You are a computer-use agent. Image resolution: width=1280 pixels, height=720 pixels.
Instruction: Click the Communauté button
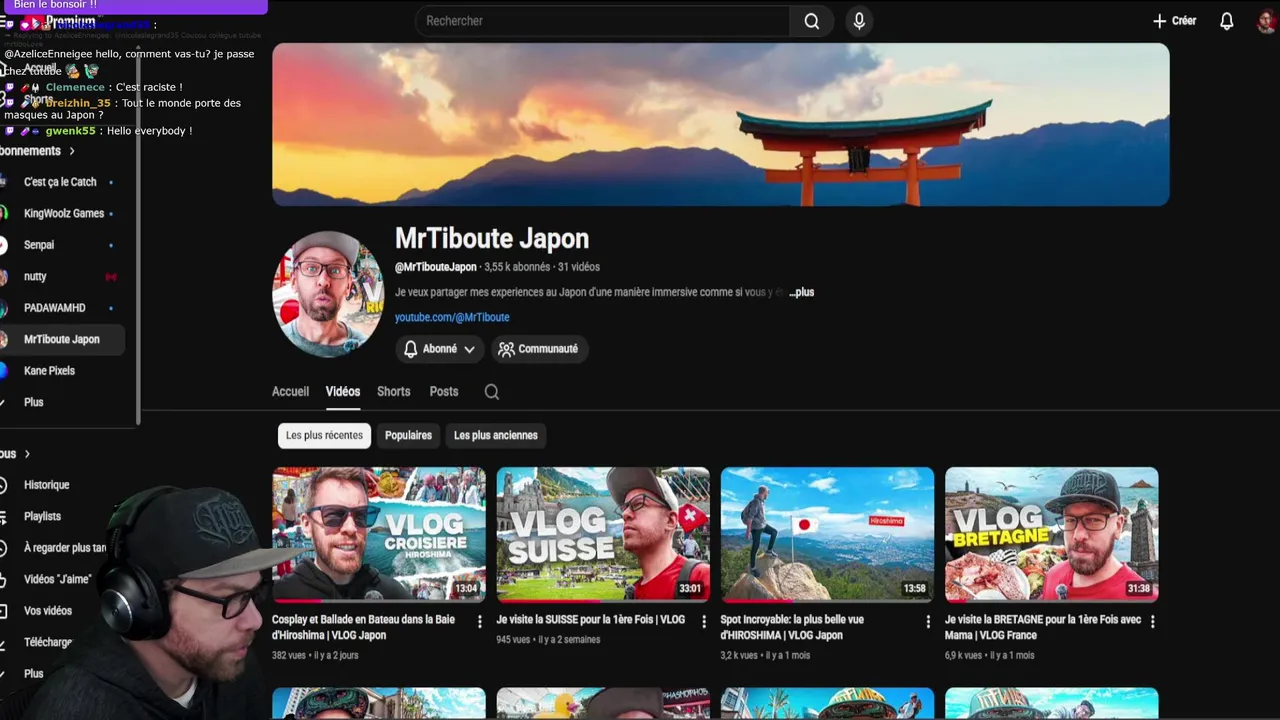point(538,349)
